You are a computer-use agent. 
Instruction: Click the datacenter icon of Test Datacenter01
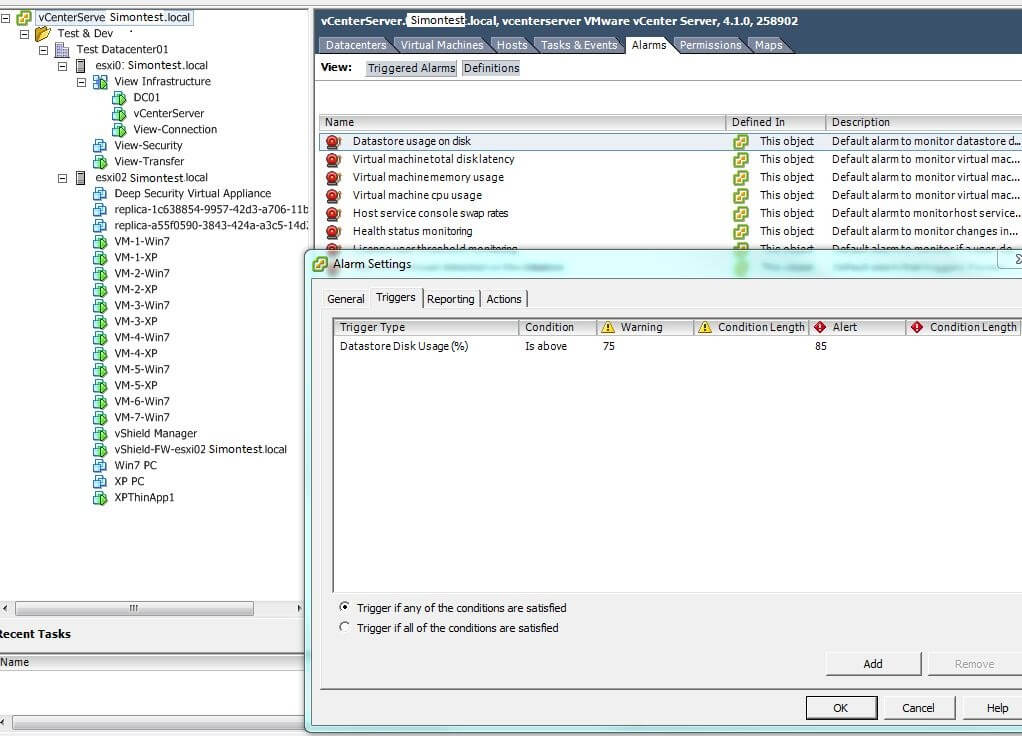pos(62,50)
